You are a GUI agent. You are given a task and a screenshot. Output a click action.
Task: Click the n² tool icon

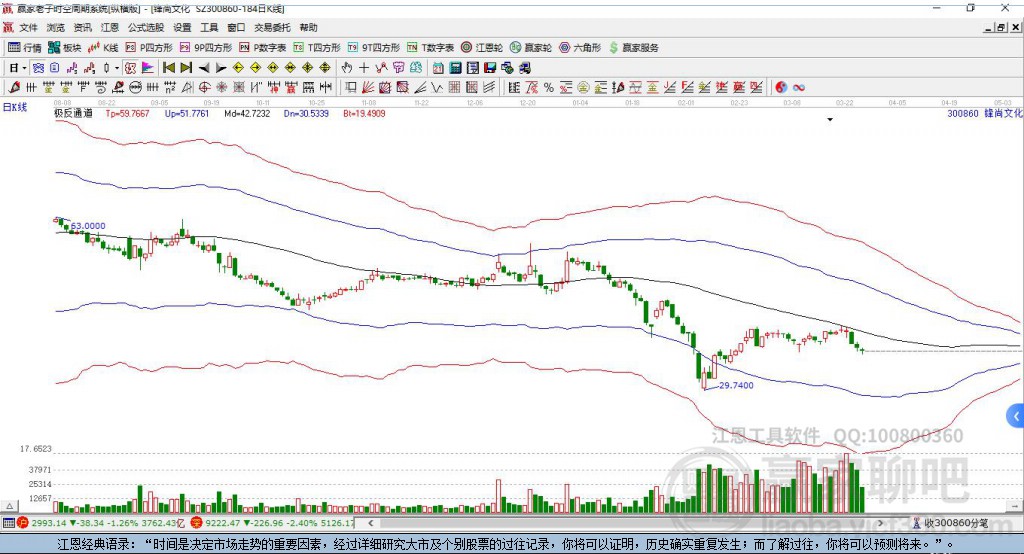[x=170, y=88]
